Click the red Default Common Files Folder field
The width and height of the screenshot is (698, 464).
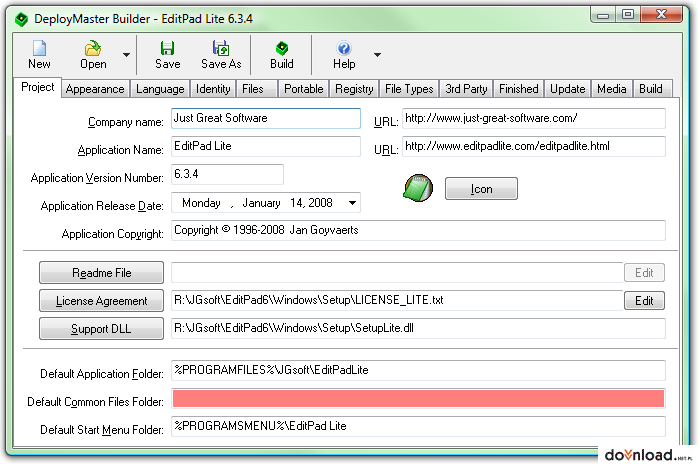coord(418,399)
